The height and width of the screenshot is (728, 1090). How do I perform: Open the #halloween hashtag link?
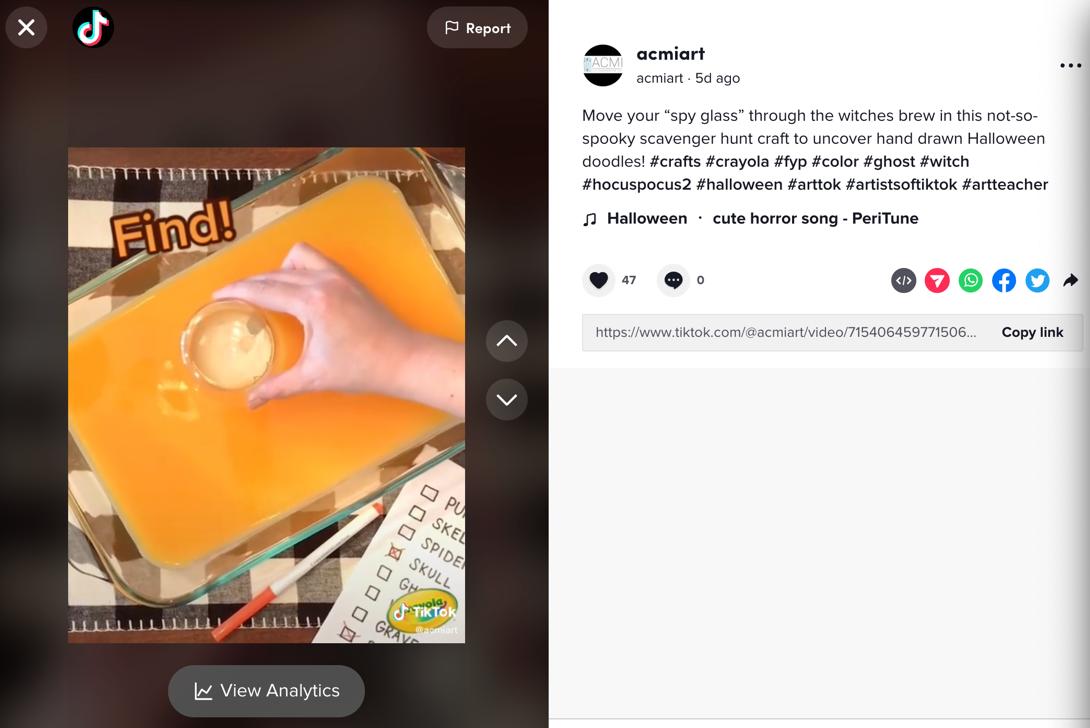(x=739, y=184)
